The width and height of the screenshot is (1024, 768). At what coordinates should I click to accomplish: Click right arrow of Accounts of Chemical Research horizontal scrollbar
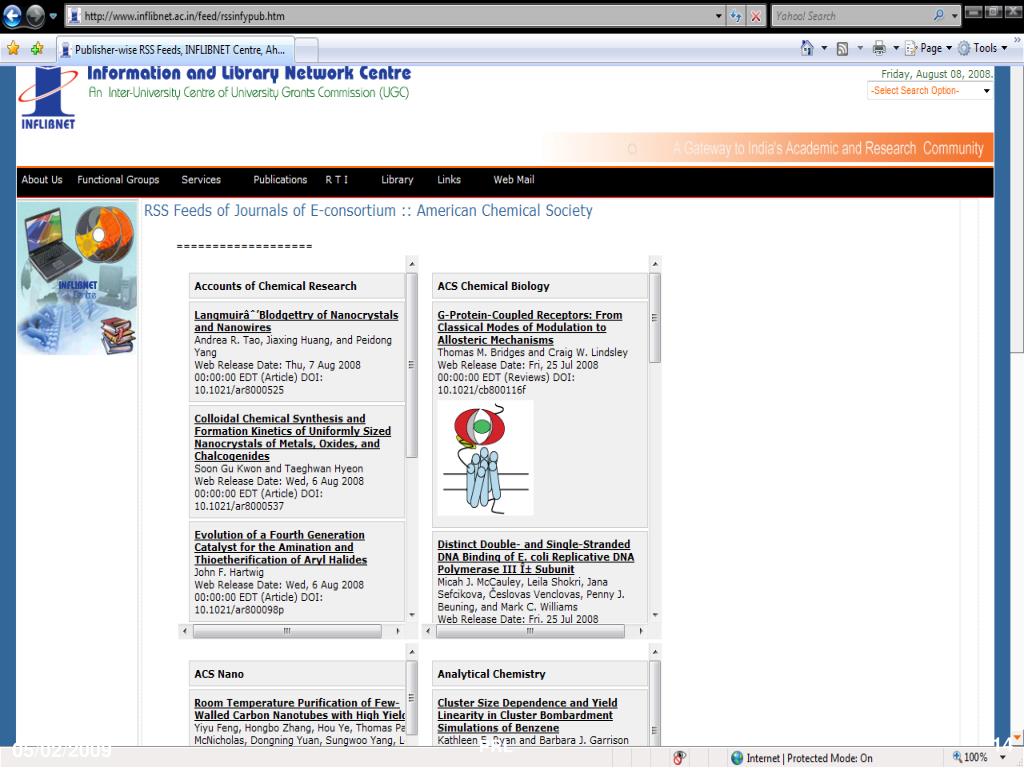398,631
